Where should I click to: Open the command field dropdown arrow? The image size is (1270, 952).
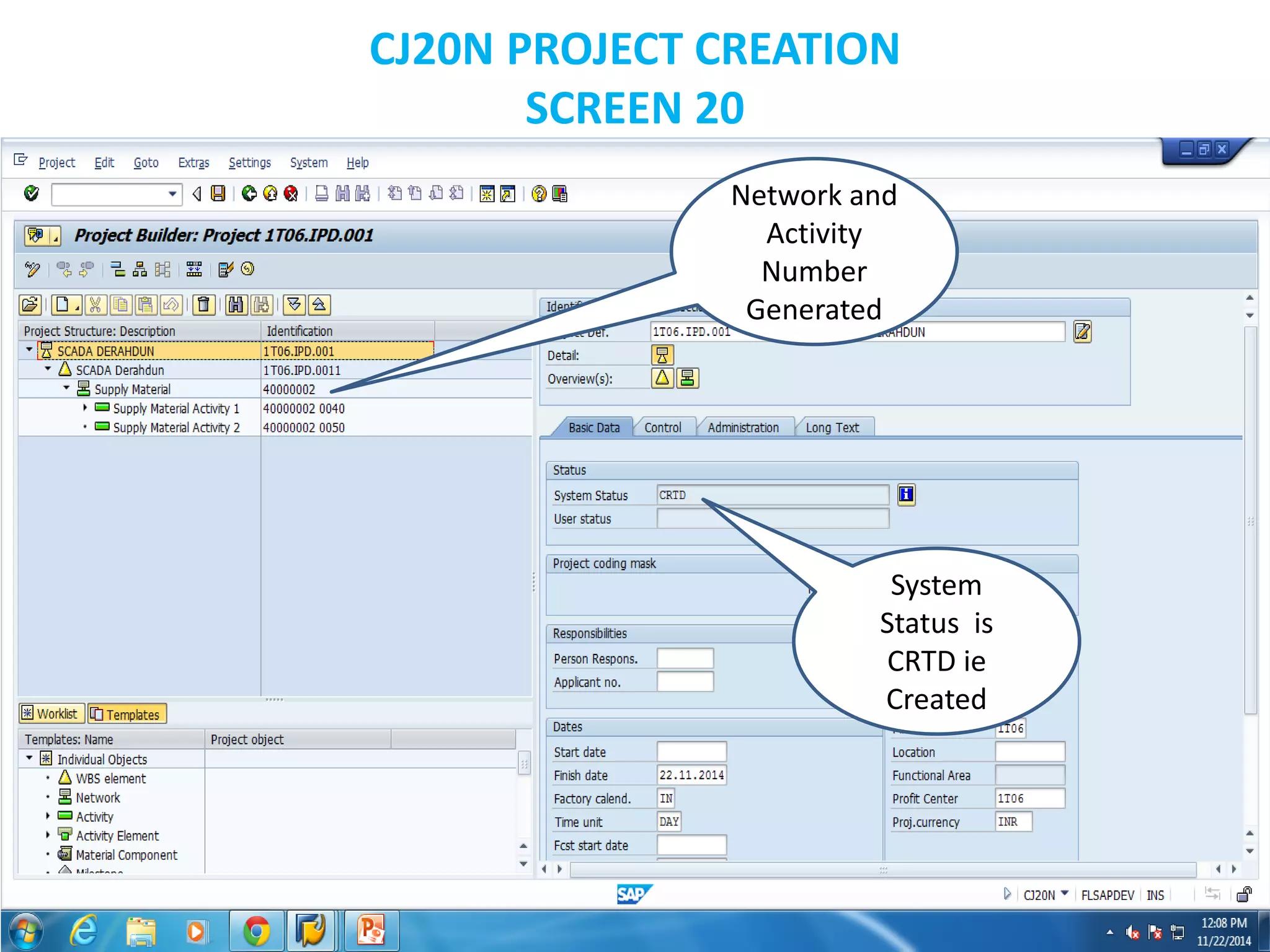(172, 194)
